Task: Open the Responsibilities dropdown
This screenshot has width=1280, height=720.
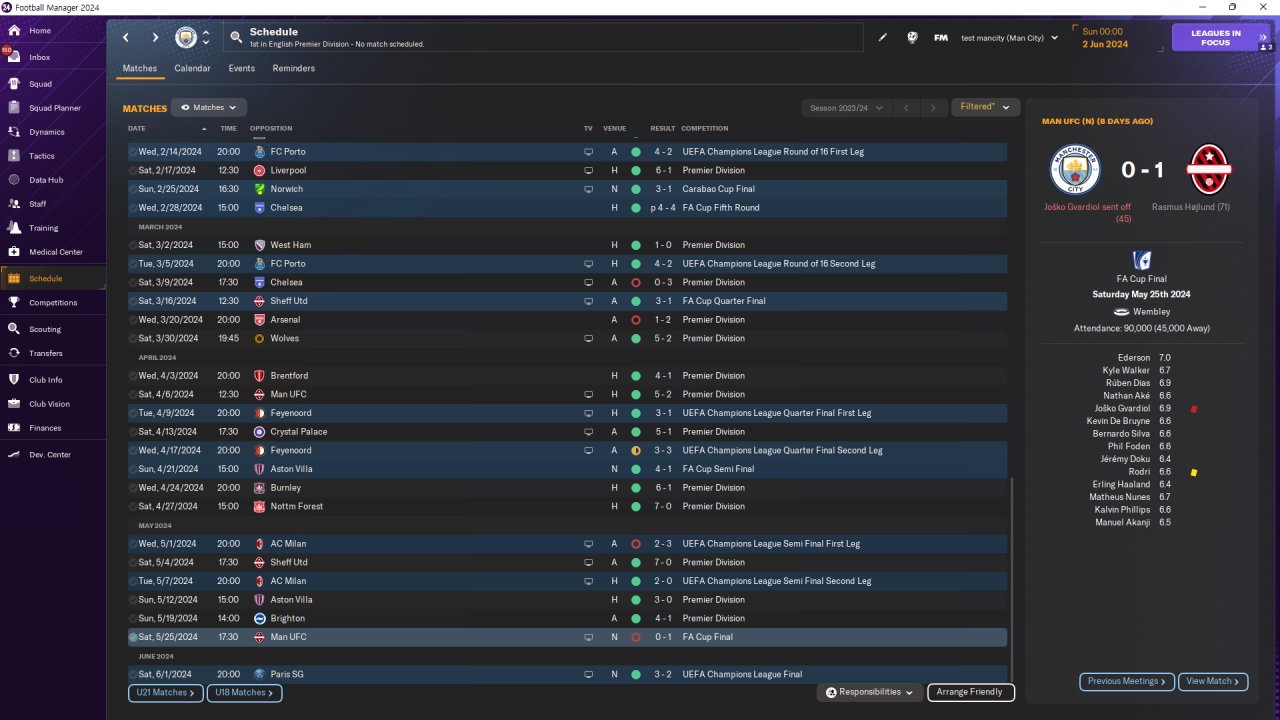Action: pyautogui.click(x=869, y=692)
